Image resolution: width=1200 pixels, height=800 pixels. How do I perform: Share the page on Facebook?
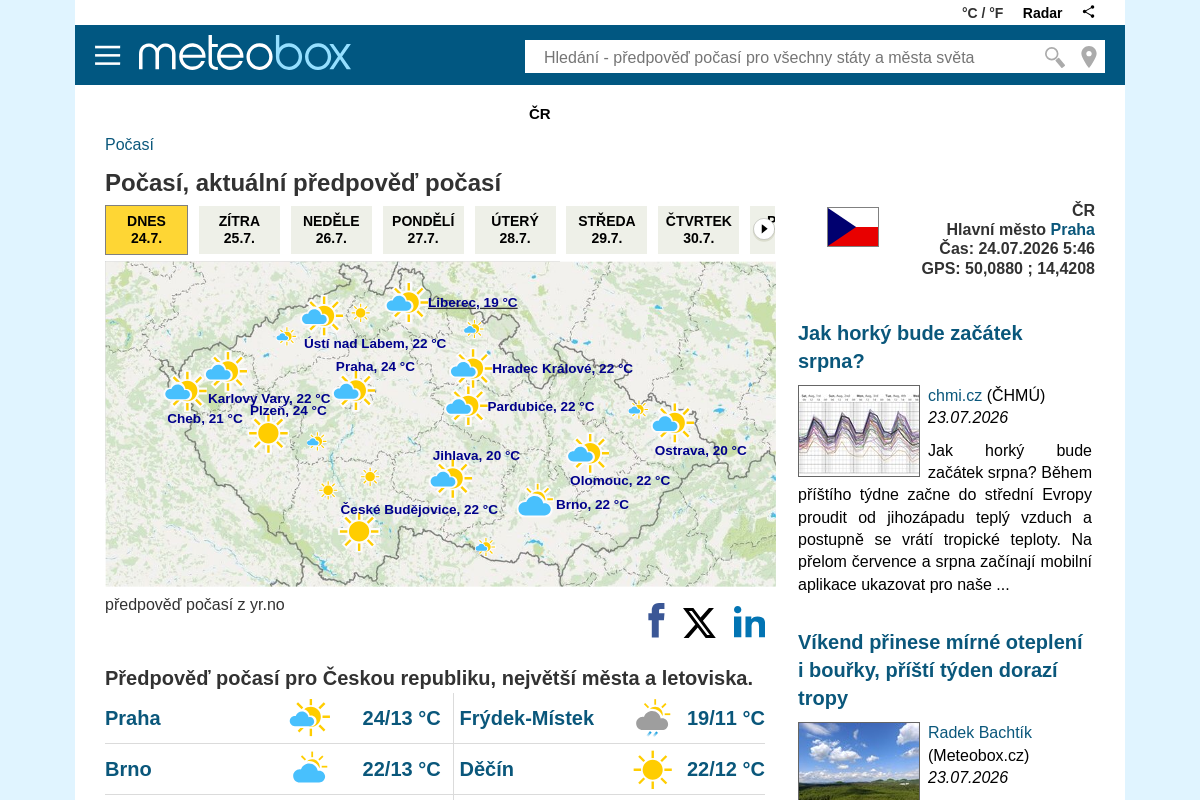click(656, 621)
